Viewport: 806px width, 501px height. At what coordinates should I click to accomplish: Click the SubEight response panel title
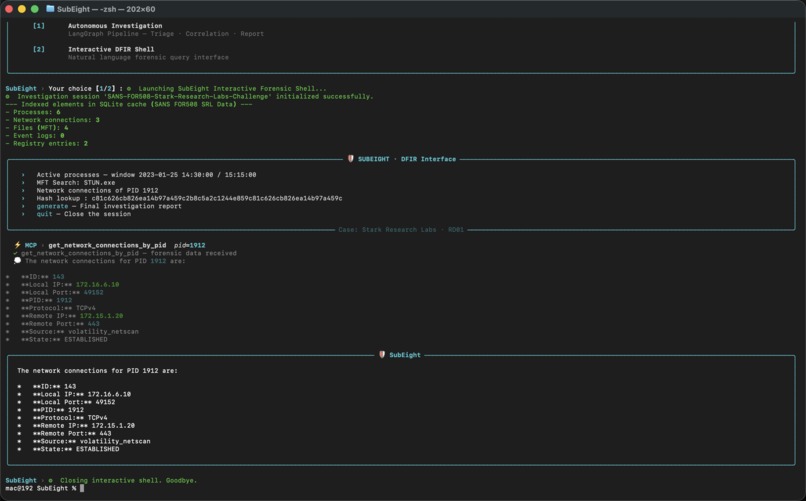405,355
